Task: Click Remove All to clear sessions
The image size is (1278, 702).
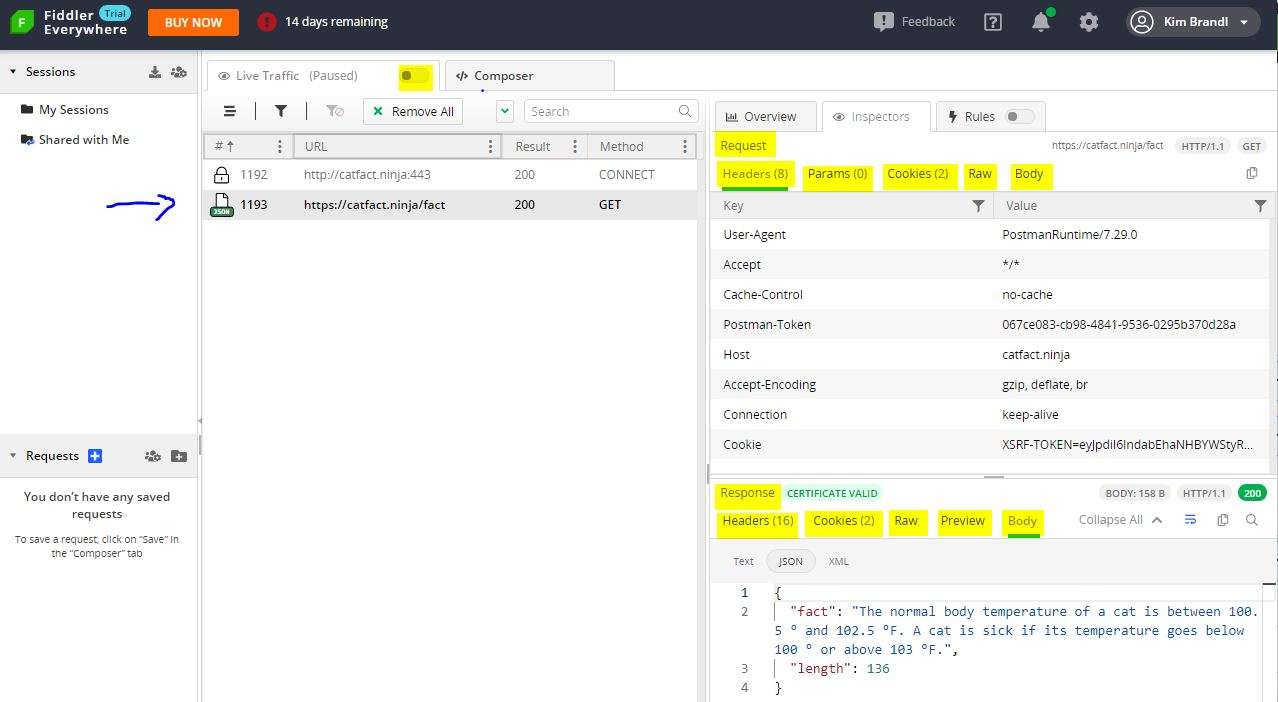Action: [412, 110]
